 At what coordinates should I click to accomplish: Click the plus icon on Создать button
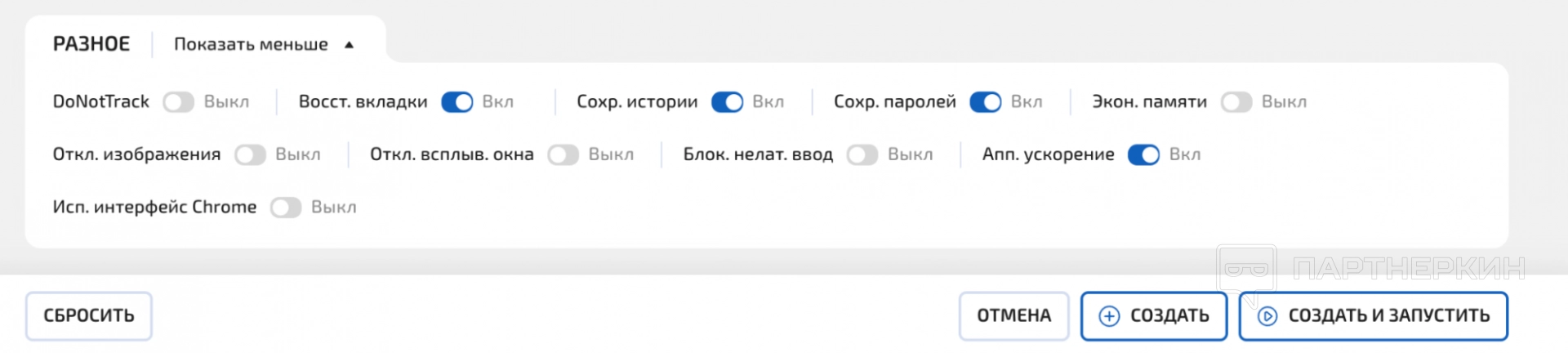pyautogui.click(x=1109, y=316)
